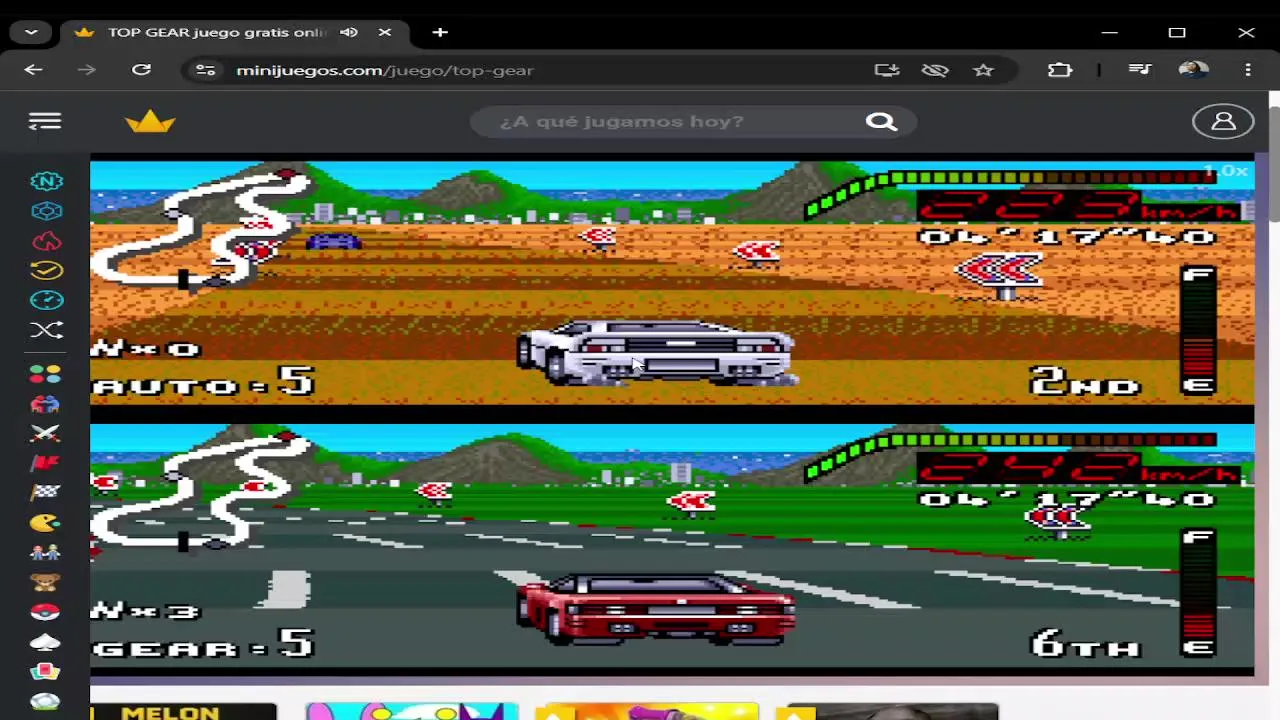Click the 1.0x speed indicator in game
Image resolution: width=1280 pixels, height=720 pixels.
(x=1226, y=171)
